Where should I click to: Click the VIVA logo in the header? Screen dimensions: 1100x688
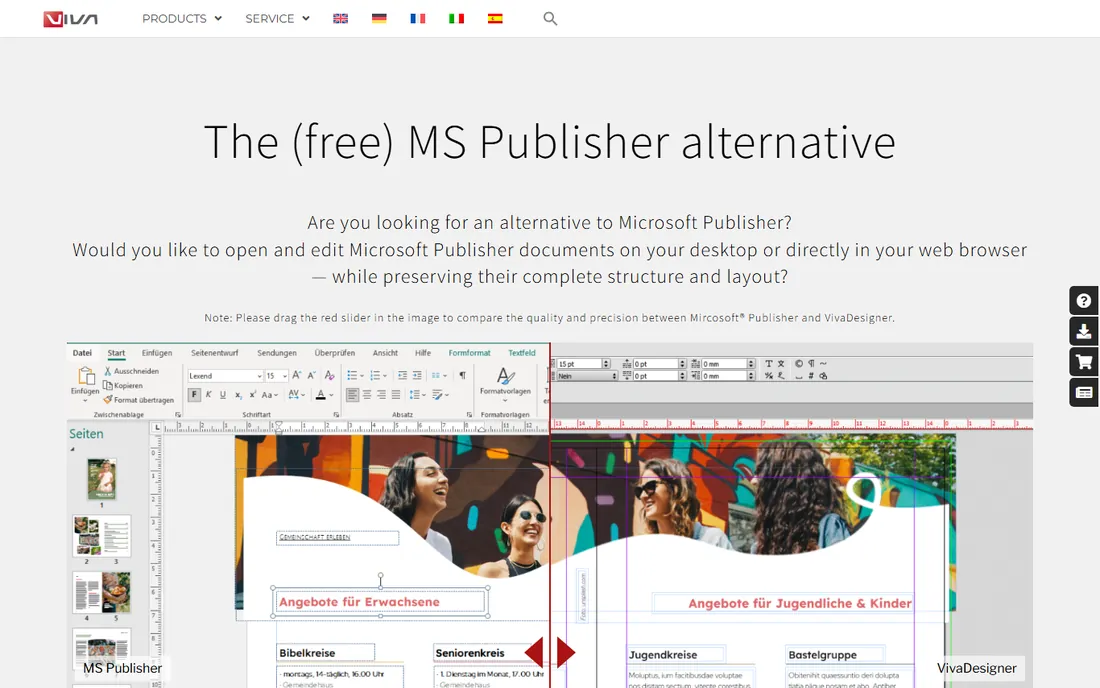[70, 19]
